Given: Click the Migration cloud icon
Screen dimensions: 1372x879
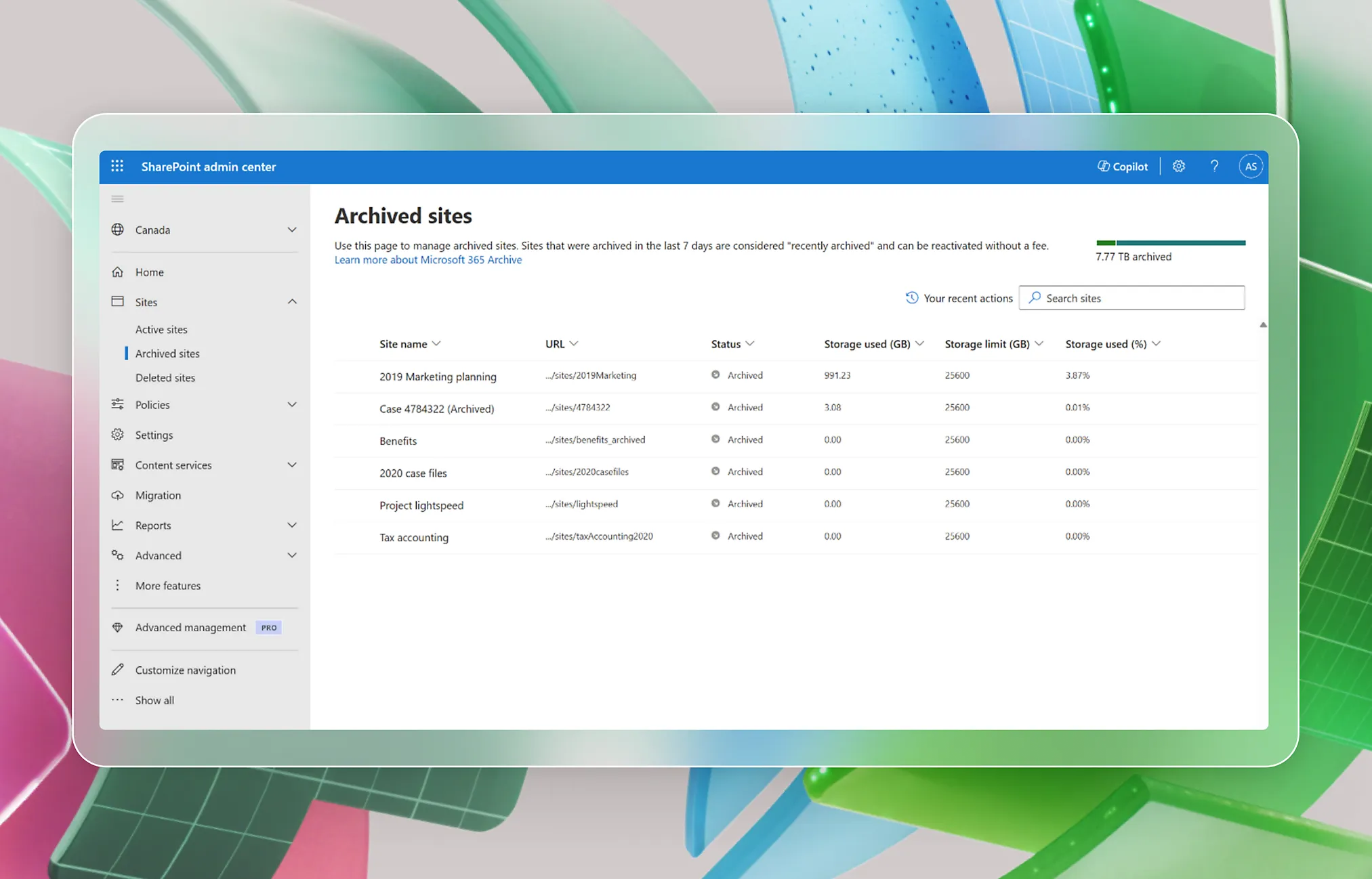Looking at the screenshot, I should pos(117,496).
